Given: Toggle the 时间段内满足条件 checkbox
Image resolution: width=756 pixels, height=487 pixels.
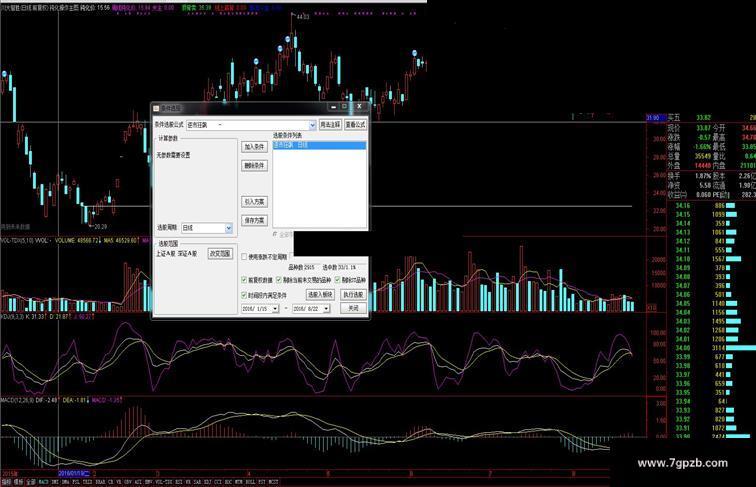Looking at the screenshot, I should tap(244, 295).
